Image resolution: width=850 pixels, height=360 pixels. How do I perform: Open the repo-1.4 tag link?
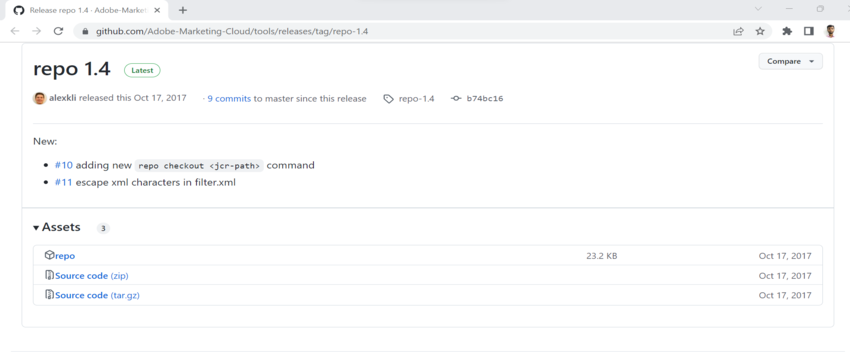pos(416,99)
